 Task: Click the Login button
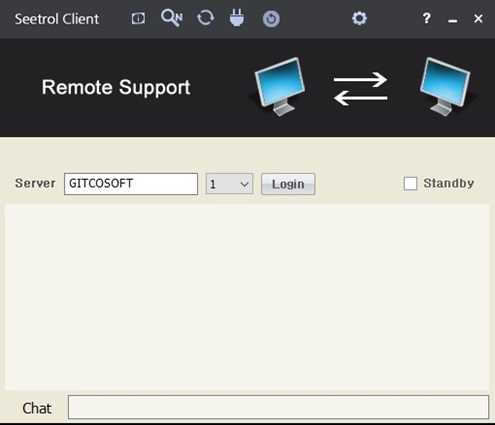pyautogui.click(x=288, y=184)
